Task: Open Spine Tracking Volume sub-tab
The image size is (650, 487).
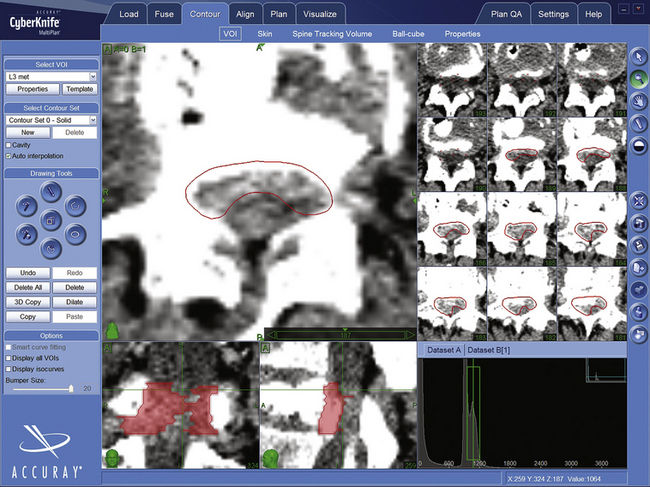Action: [x=331, y=34]
